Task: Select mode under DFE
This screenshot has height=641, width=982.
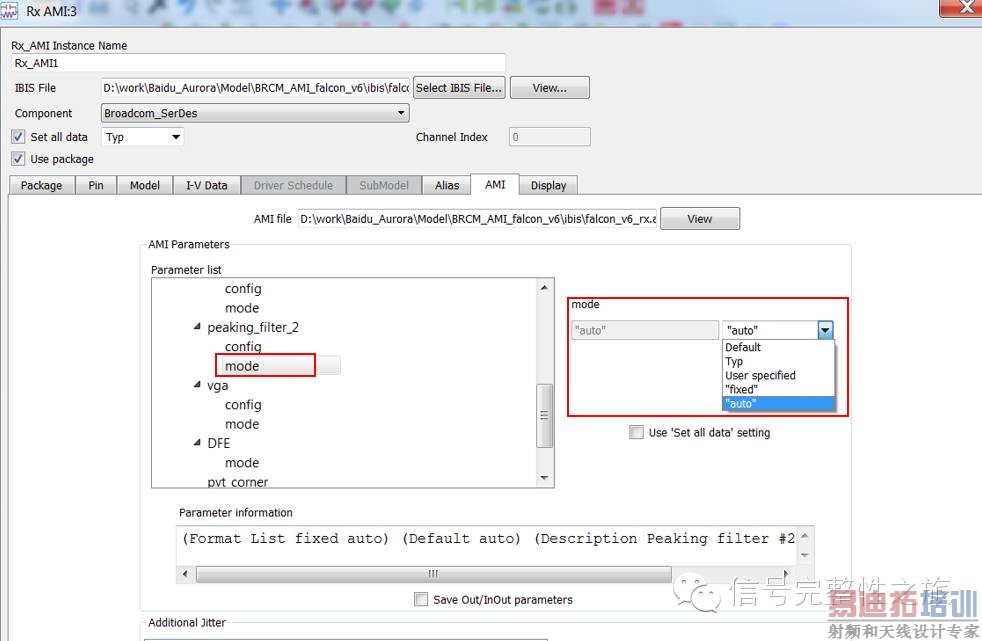Action: pyautogui.click(x=242, y=463)
